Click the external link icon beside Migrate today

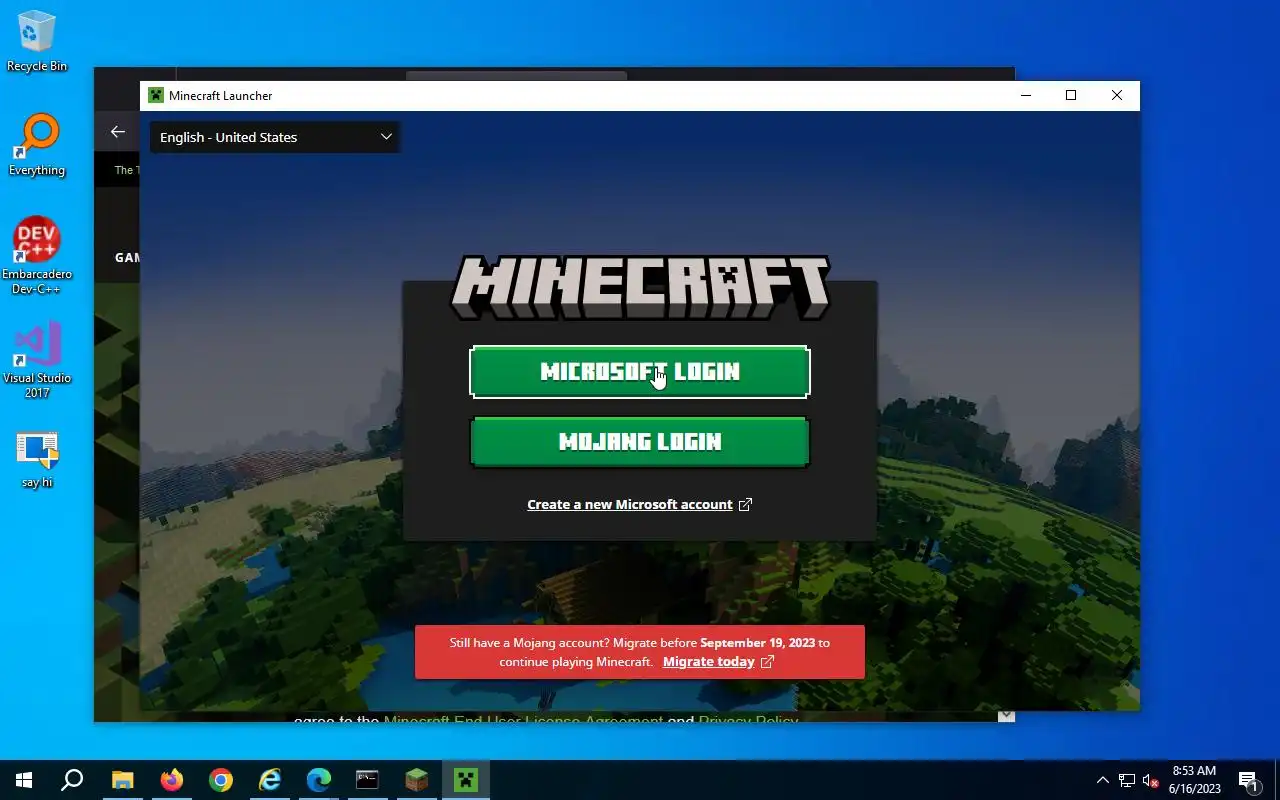tap(767, 662)
